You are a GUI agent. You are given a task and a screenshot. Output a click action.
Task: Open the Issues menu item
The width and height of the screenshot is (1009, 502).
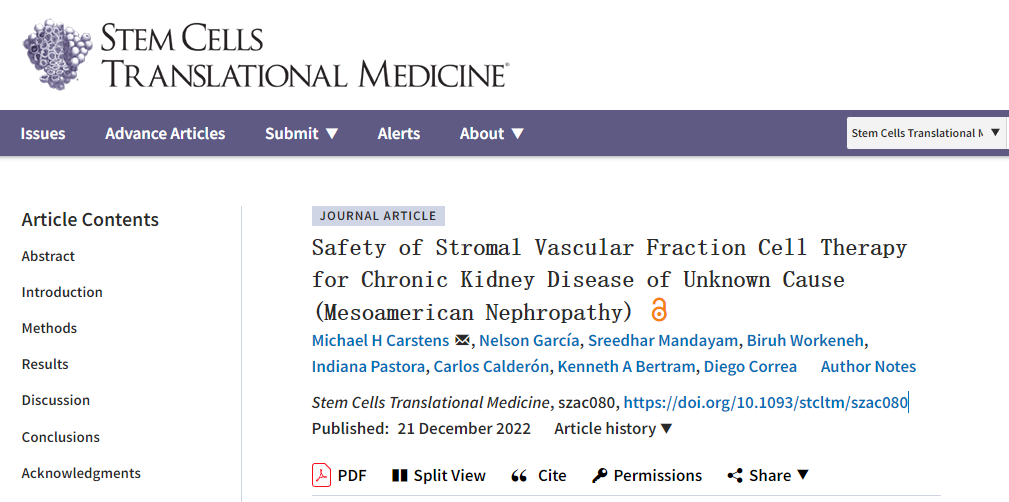coord(43,133)
